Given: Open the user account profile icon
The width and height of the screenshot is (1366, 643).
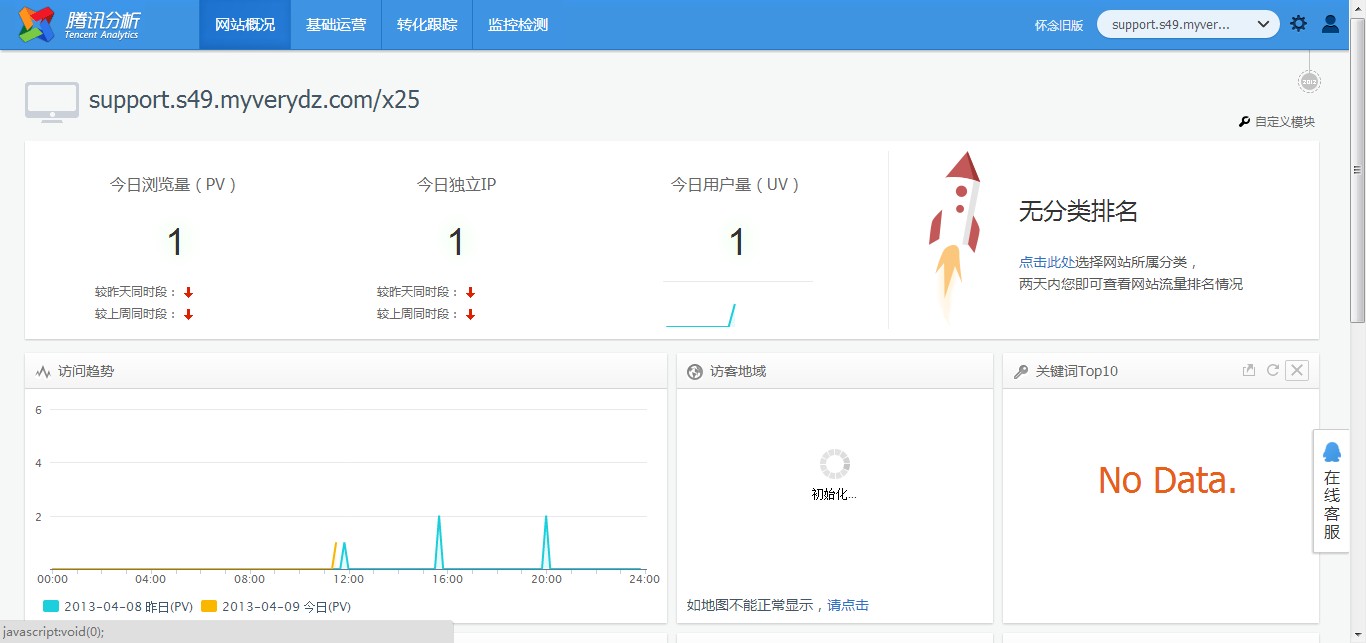Looking at the screenshot, I should click(1330, 24).
